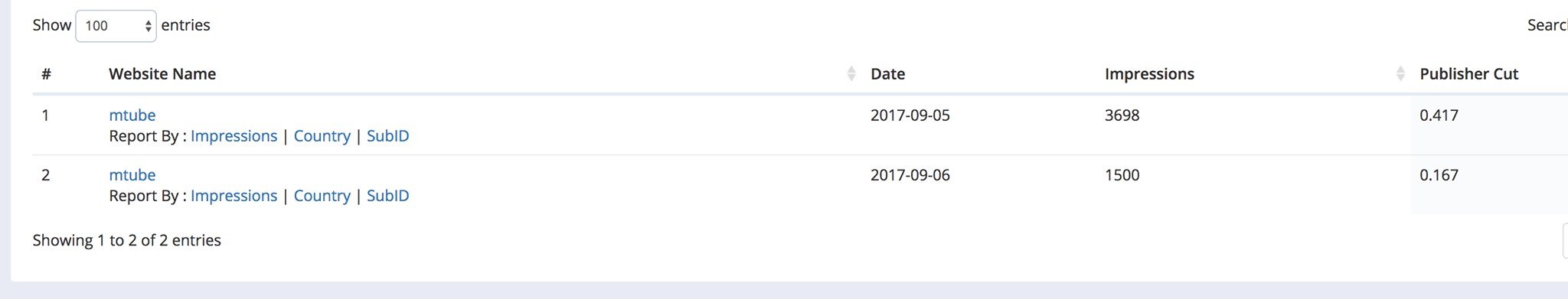Open mtube link in row 1
Image resolution: width=1568 pixels, height=299 pixels.
[x=132, y=115]
